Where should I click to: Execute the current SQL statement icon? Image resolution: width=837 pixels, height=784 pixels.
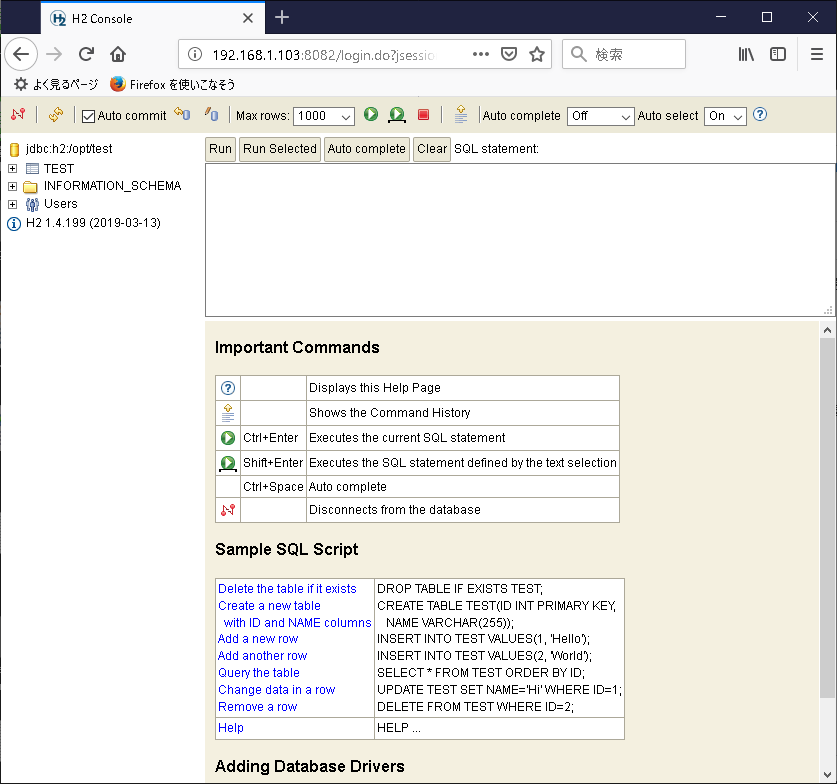pyautogui.click(x=370, y=115)
